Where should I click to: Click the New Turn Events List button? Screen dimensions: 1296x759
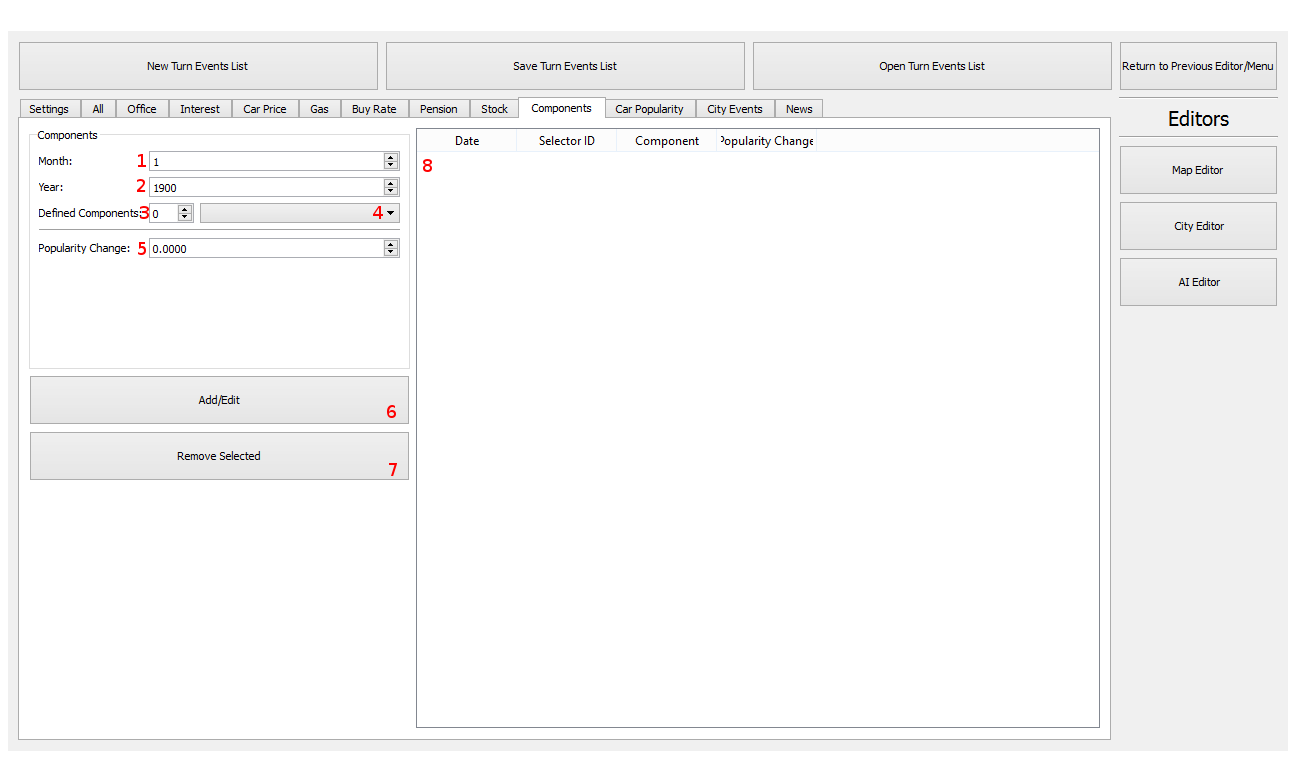click(x=198, y=66)
